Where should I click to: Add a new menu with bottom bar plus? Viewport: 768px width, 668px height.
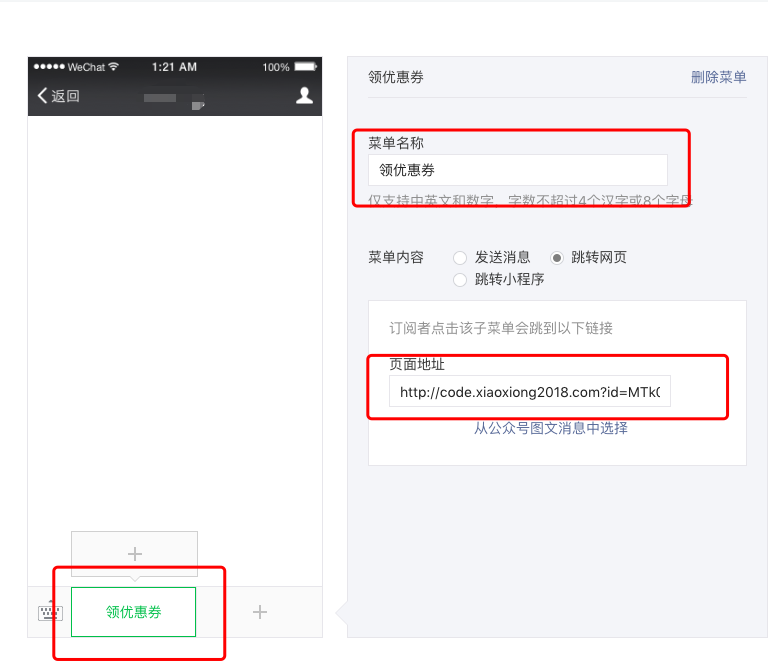point(260,612)
